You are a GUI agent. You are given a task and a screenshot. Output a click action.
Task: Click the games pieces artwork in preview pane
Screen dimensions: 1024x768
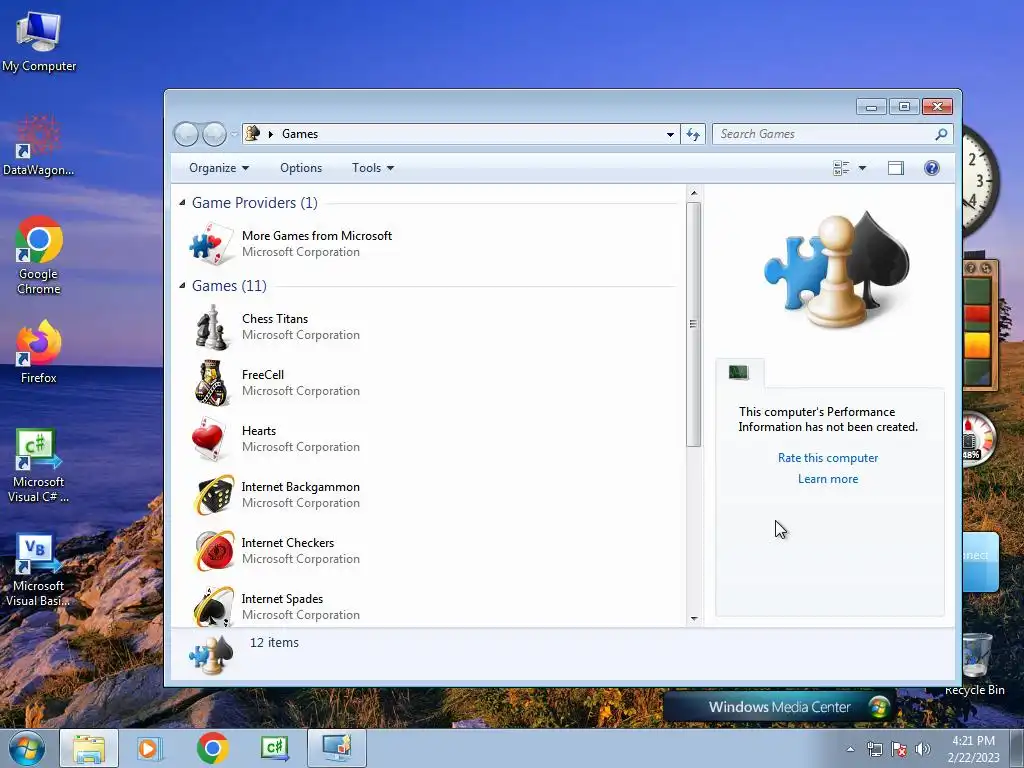[837, 269]
